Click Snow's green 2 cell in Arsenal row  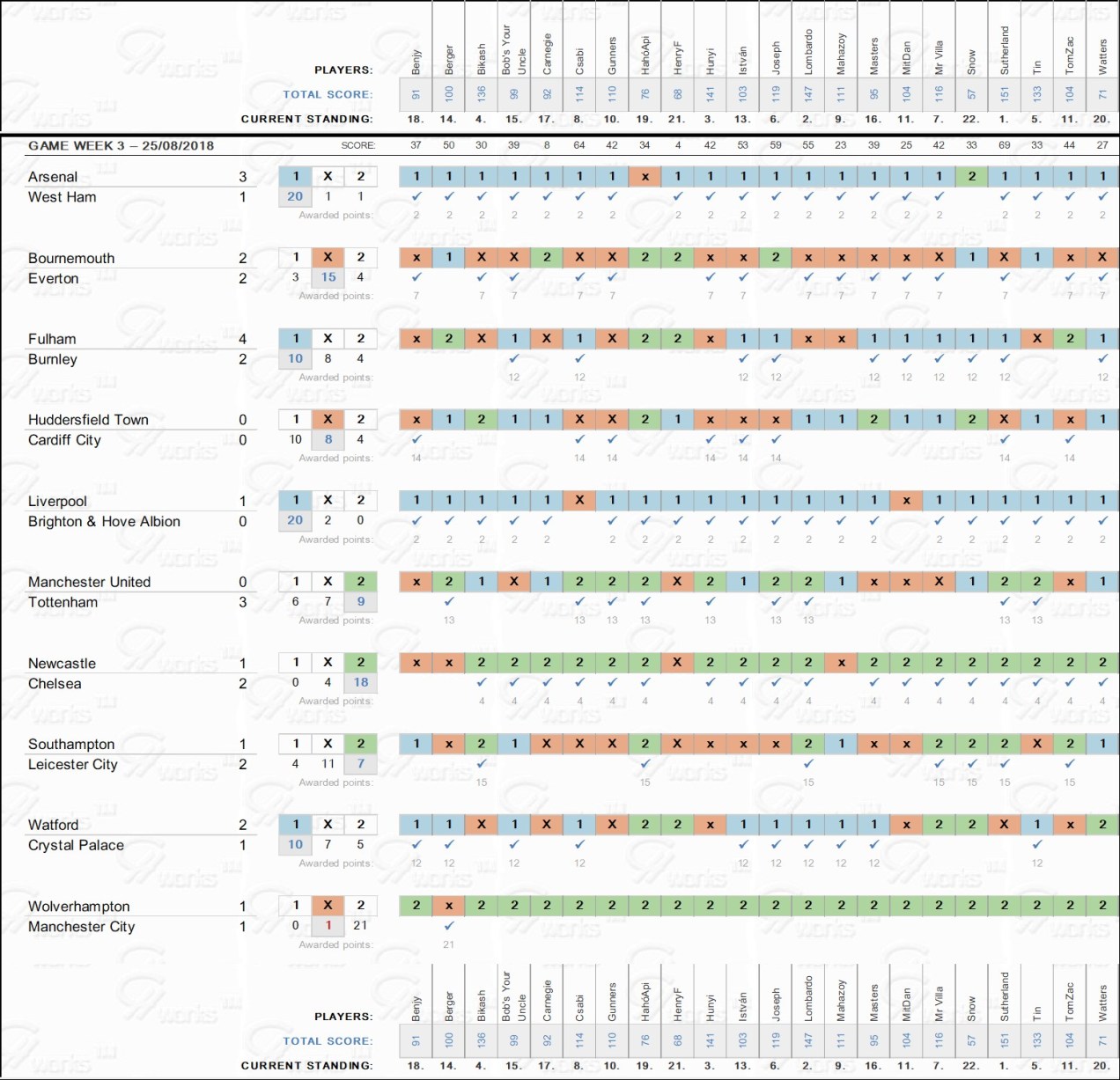click(972, 176)
